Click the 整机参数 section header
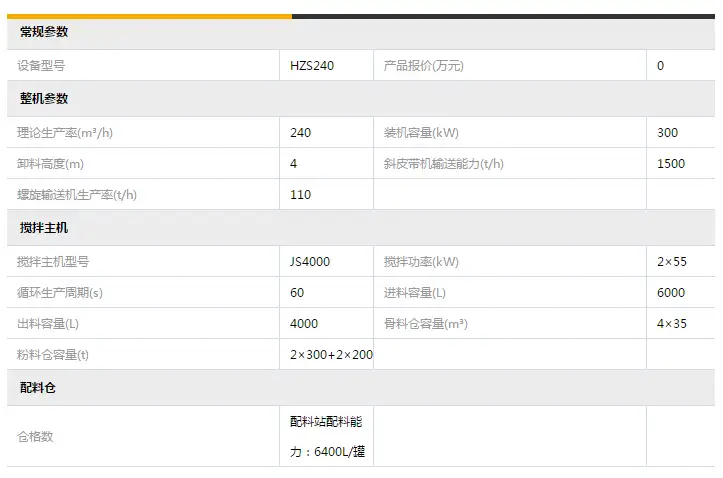The height and width of the screenshot is (478, 723). point(44,98)
